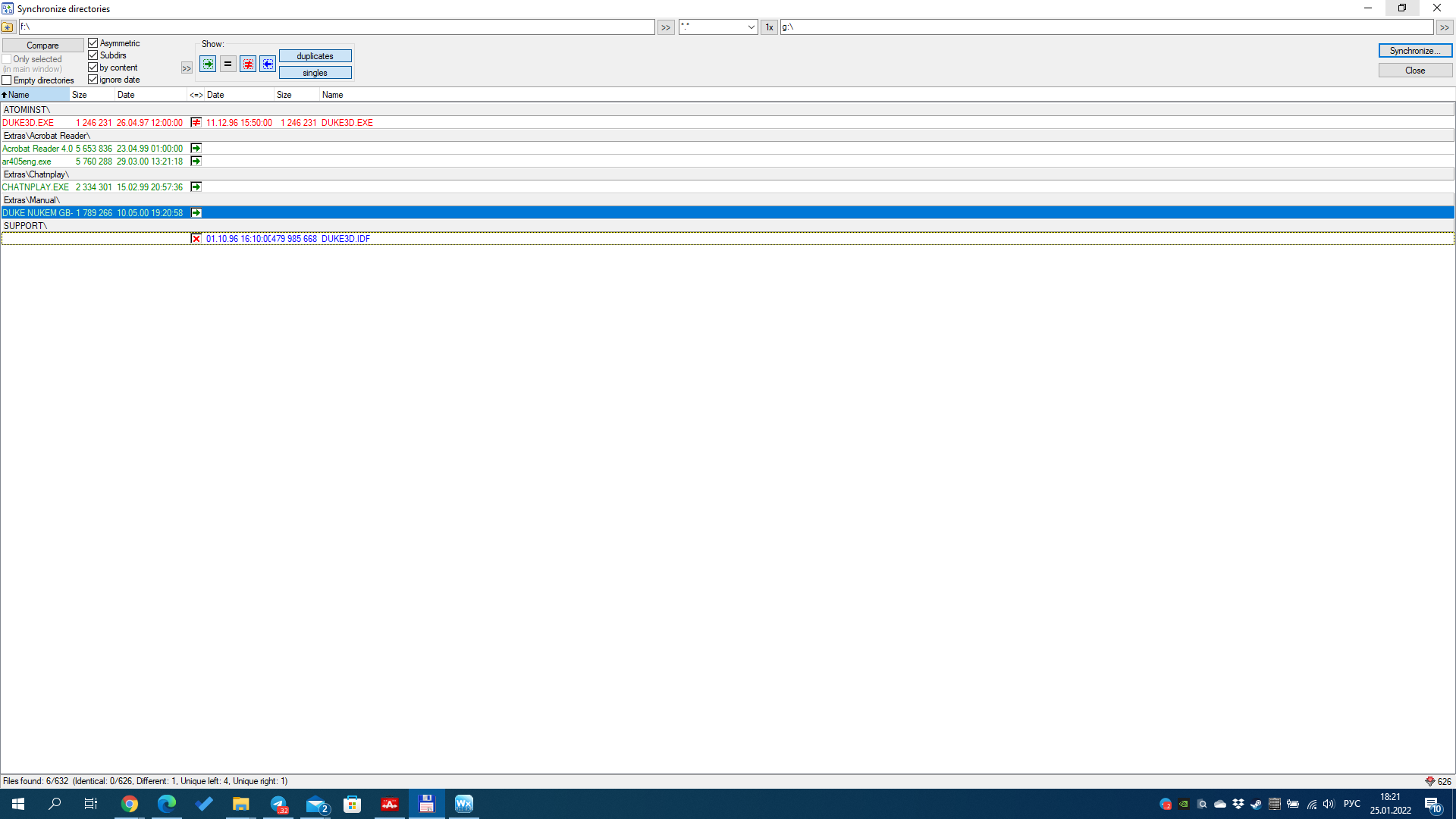Click the copy-to-right filter icon
Viewport: 1456px width, 819px height.
coord(208,64)
